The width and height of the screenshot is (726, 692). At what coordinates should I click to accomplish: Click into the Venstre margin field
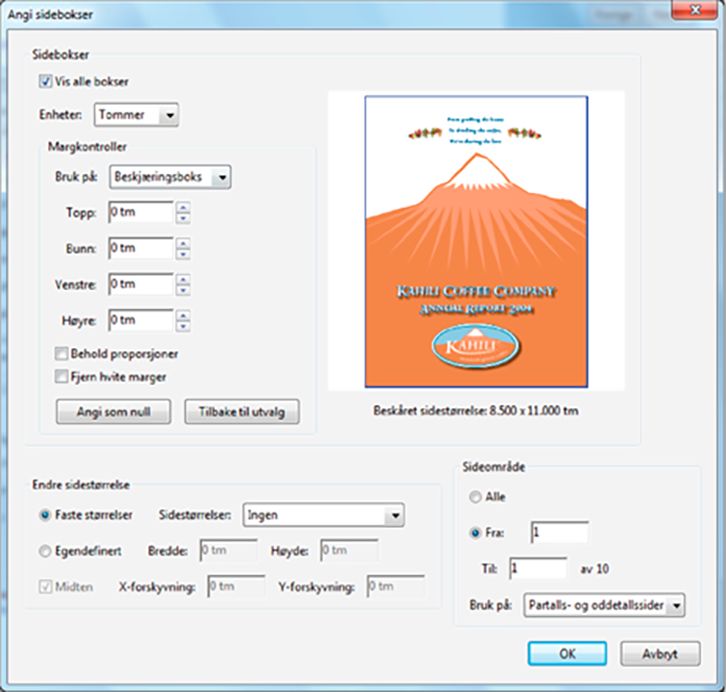tap(141, 284)
